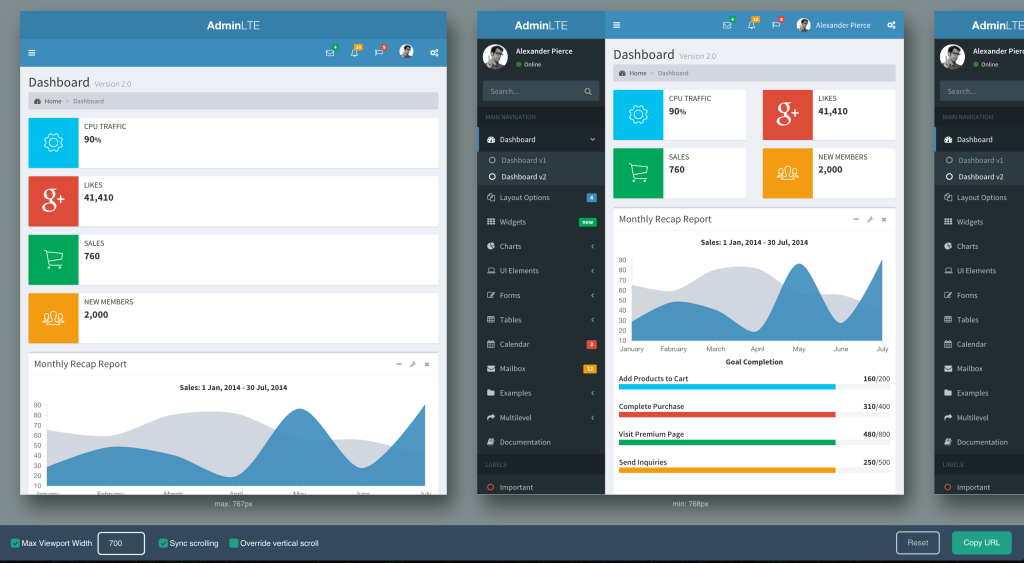Click the viewport width input field showing 700
This screenshot has width=1024, height=563.
(x=121, y=543)
